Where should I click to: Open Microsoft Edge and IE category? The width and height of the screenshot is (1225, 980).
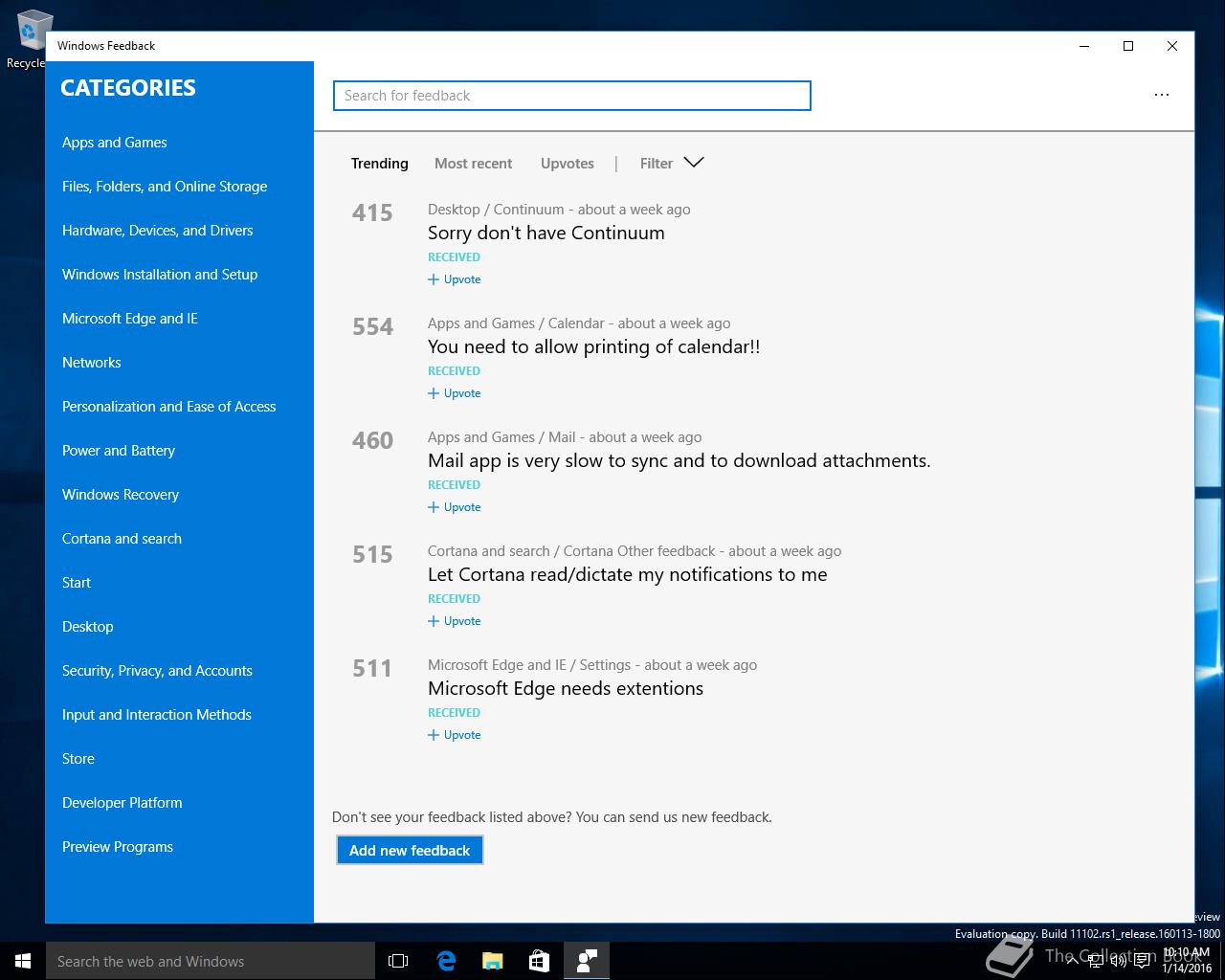[x=130, y=319]
